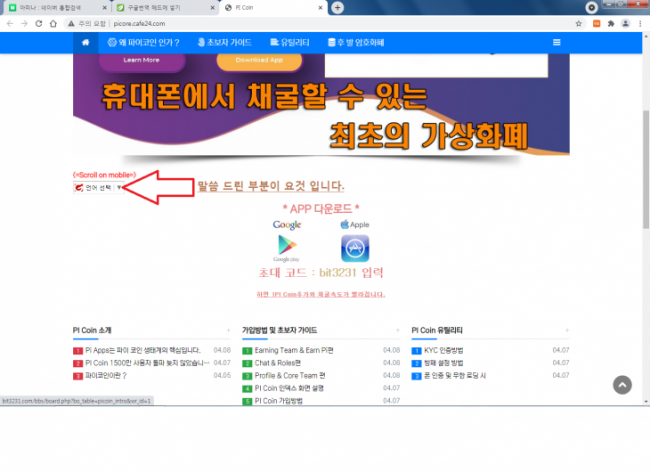Click the APP 다운로드 heading
The image size is (650, 473).
321,209
